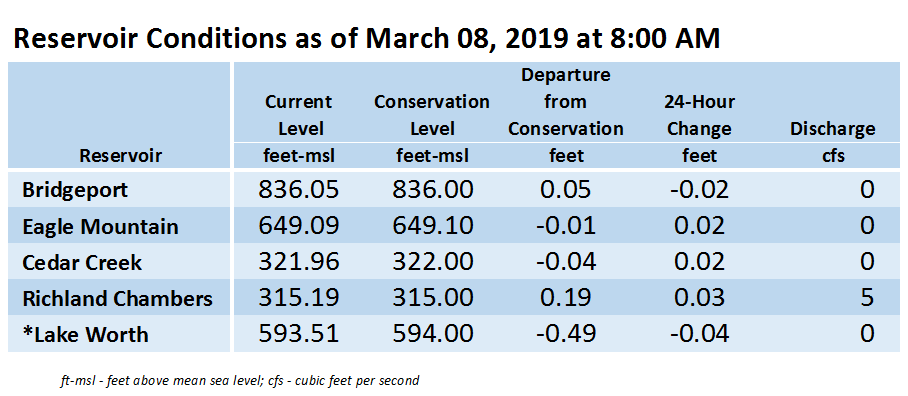This screenshot has width=908, height=396.
Task: Select the Richland Chambers row label
Action: pos(117,299)
